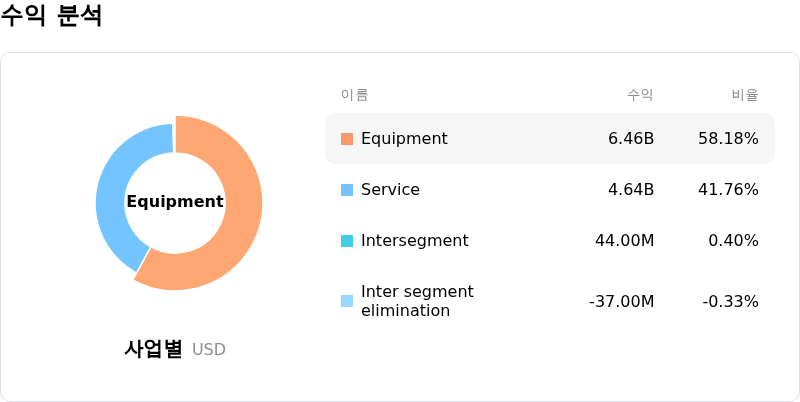Screen dimensions: 800x402
Task: Select the Service row name
Action: pyautogui.click(x=390, y=190)
